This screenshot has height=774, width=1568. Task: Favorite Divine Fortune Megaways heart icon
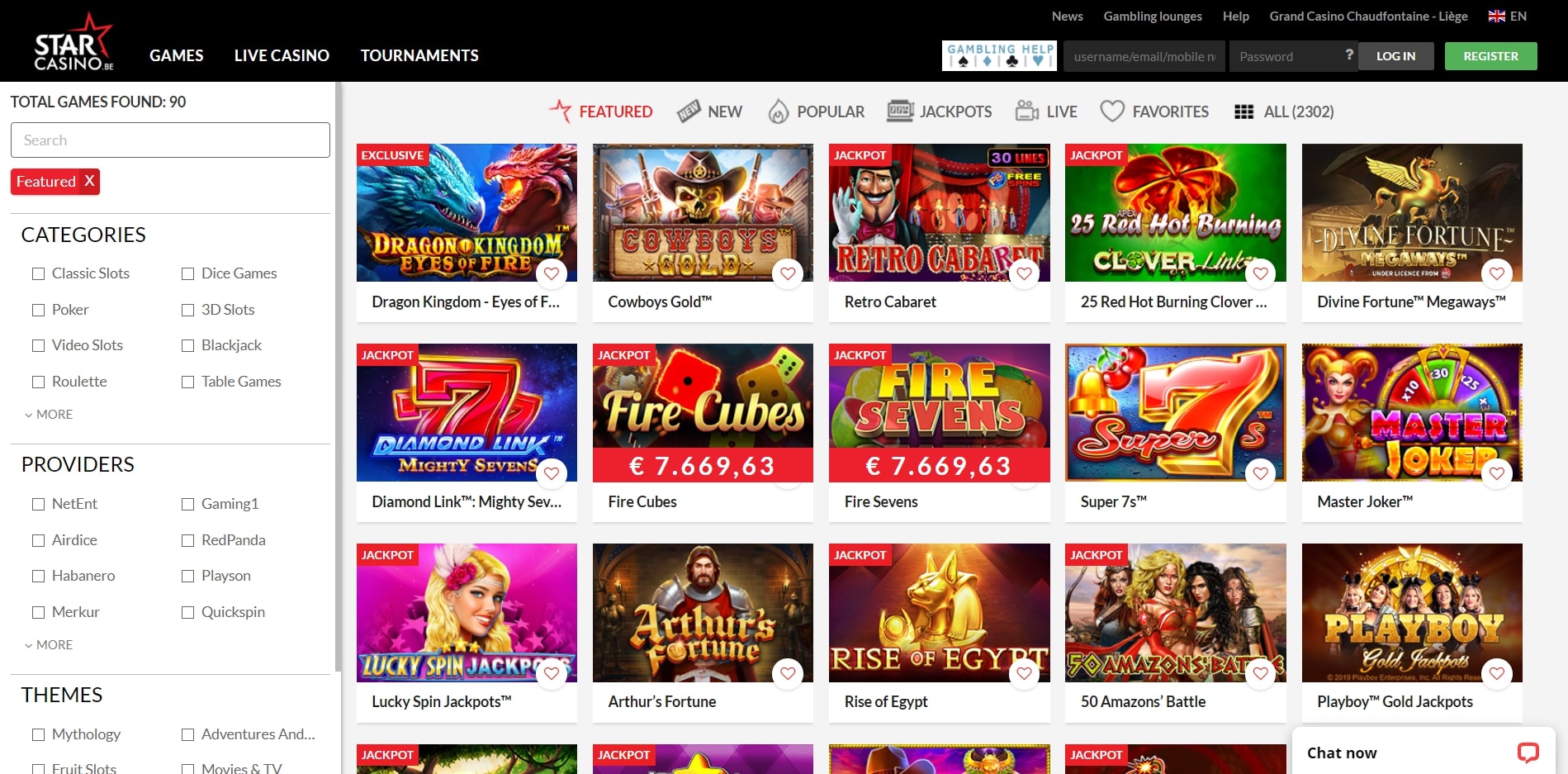(1497, 273)
